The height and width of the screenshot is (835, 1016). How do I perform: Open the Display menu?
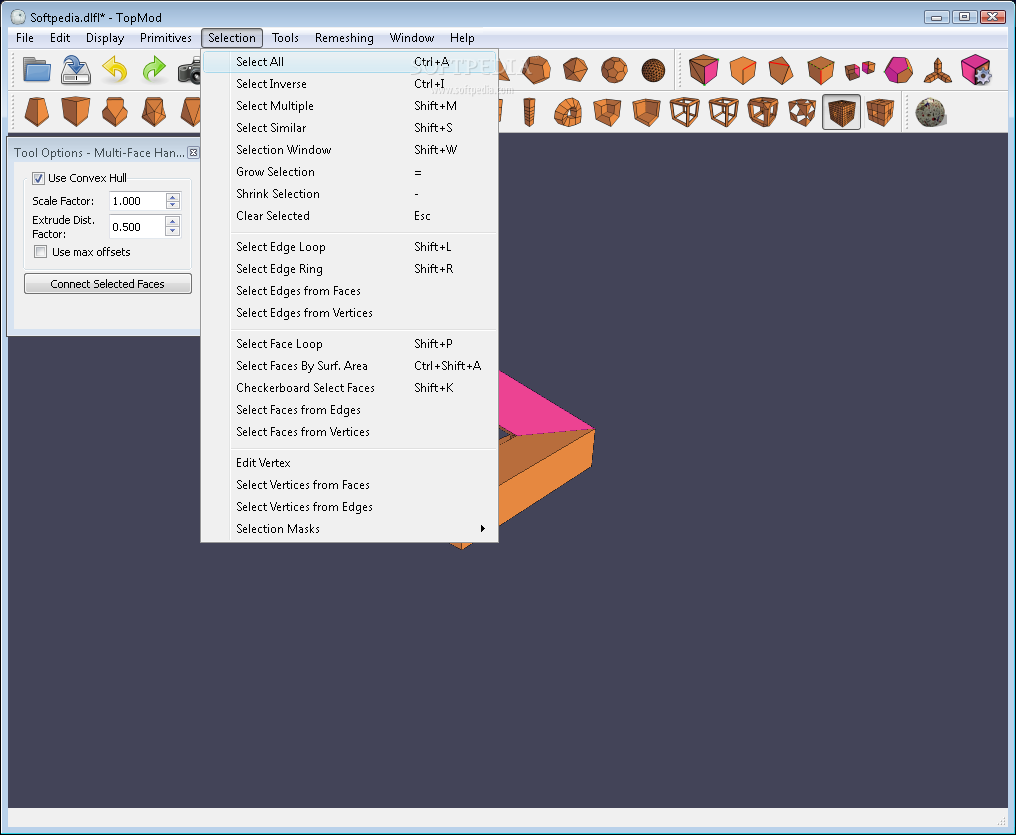tap(105, 38)
